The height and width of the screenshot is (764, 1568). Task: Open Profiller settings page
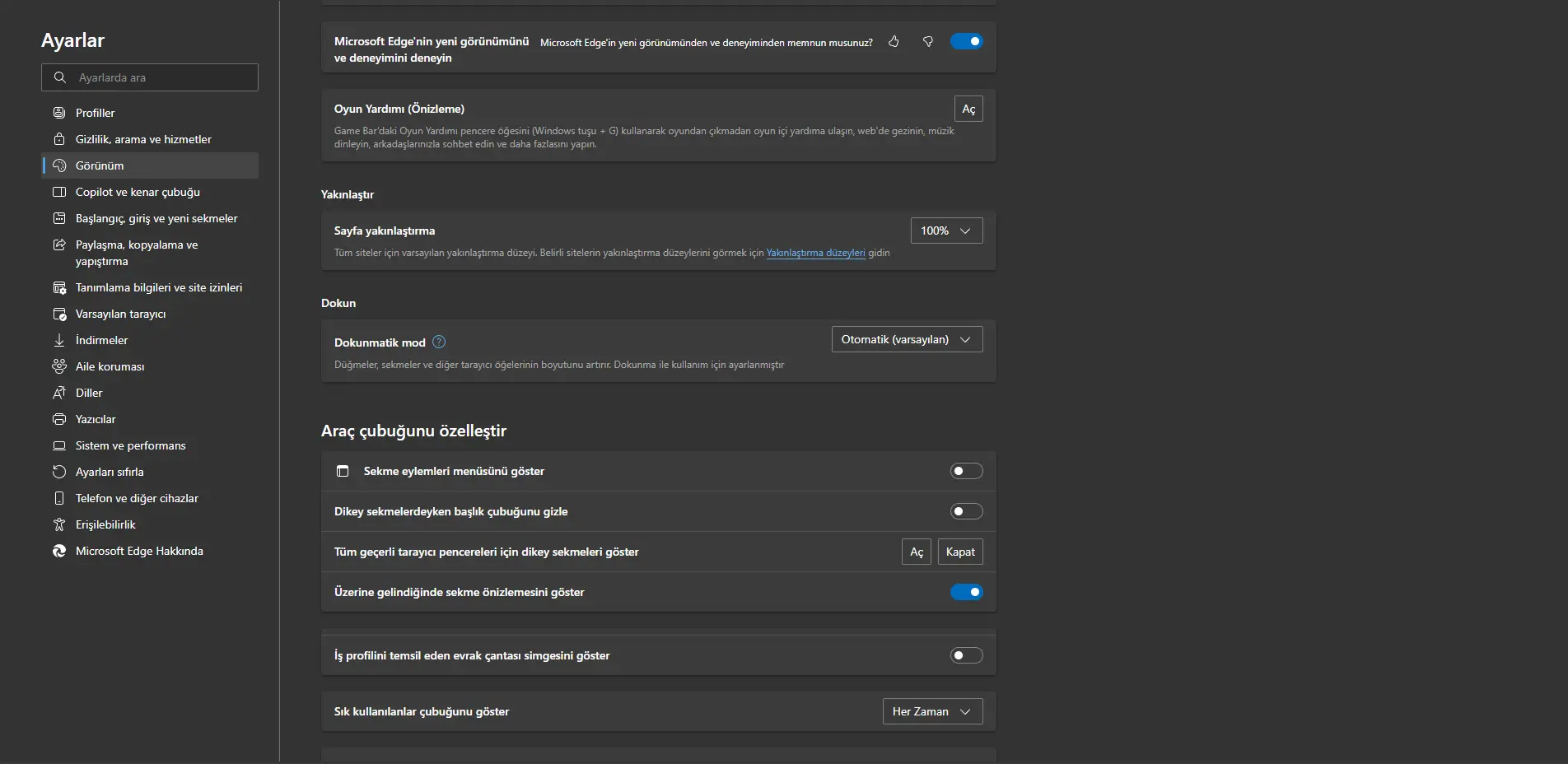point(150,113)
